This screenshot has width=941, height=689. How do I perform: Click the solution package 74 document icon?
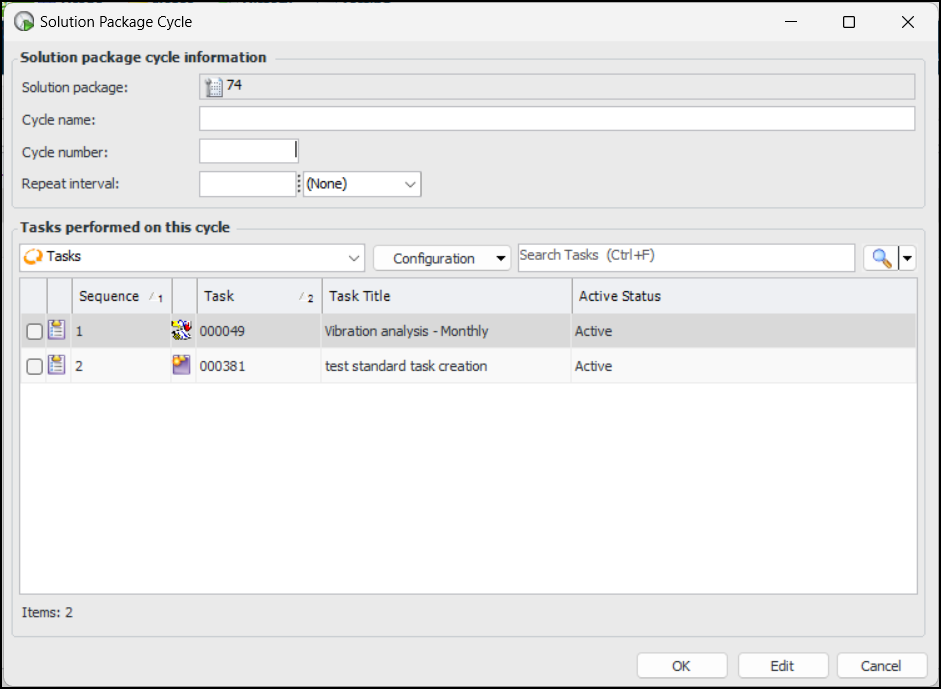(214, 87)
